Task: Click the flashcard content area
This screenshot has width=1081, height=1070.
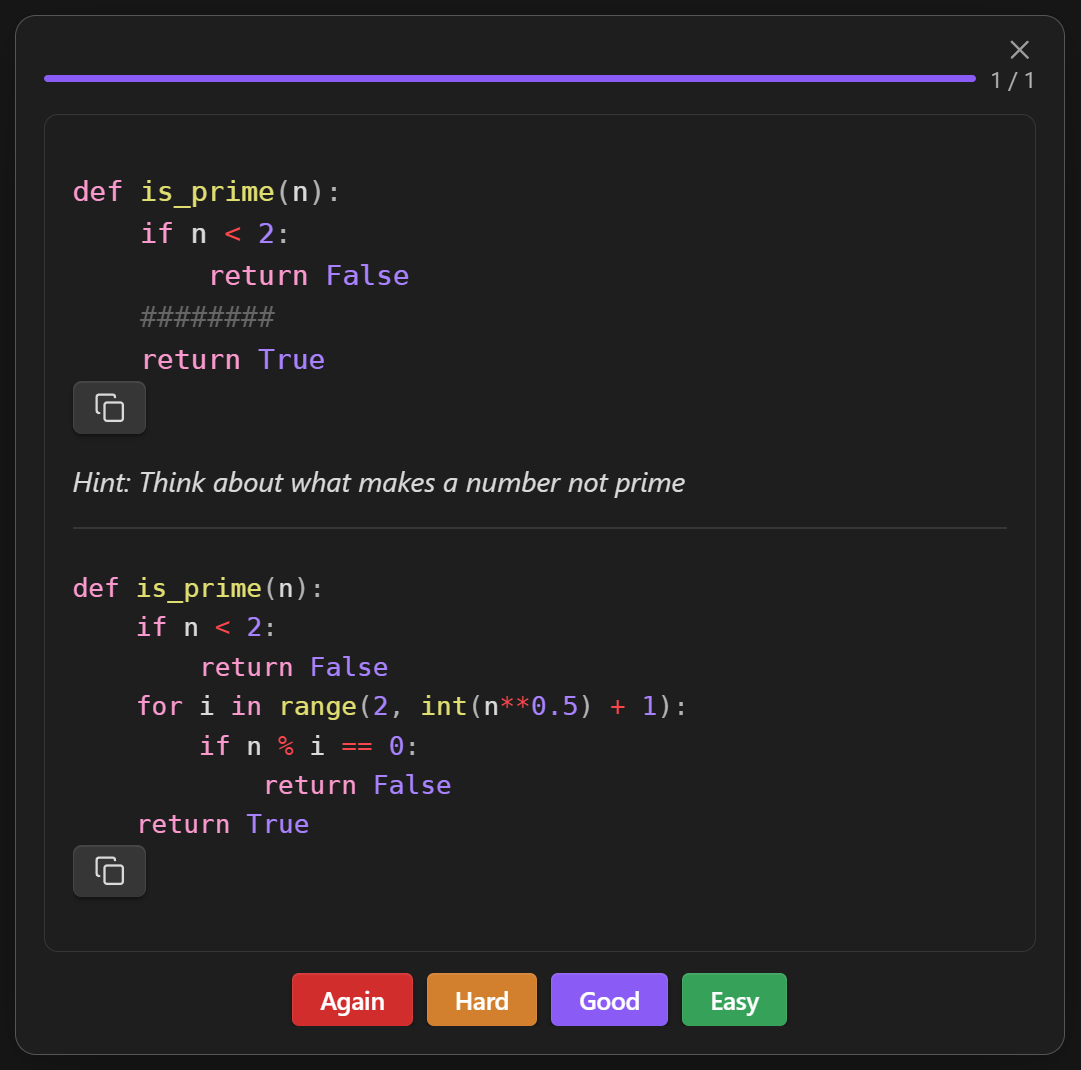Action: 540,531
